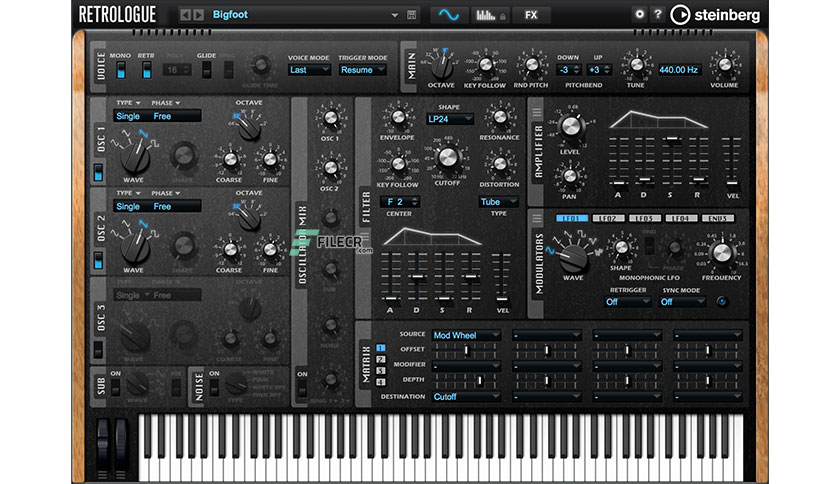
Task: Click the LFO sync indicator light
Action: coord(721,302)
